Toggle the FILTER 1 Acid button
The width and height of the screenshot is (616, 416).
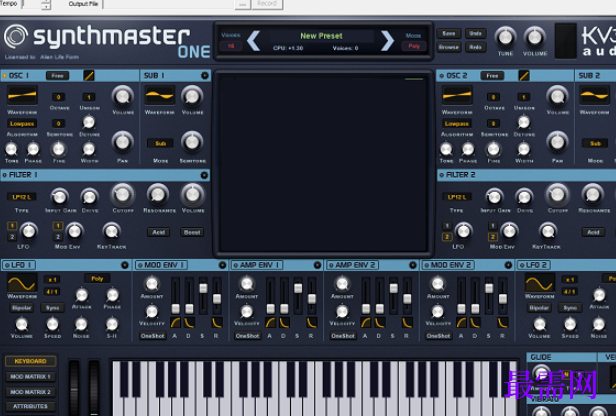(x=158, y=232)
